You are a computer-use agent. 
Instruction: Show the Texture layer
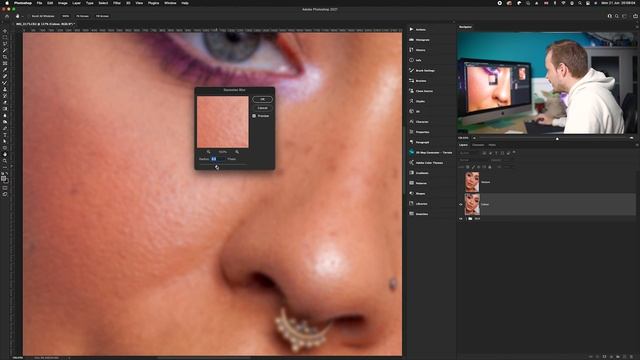pyautogui.click(x=461, y=182)
